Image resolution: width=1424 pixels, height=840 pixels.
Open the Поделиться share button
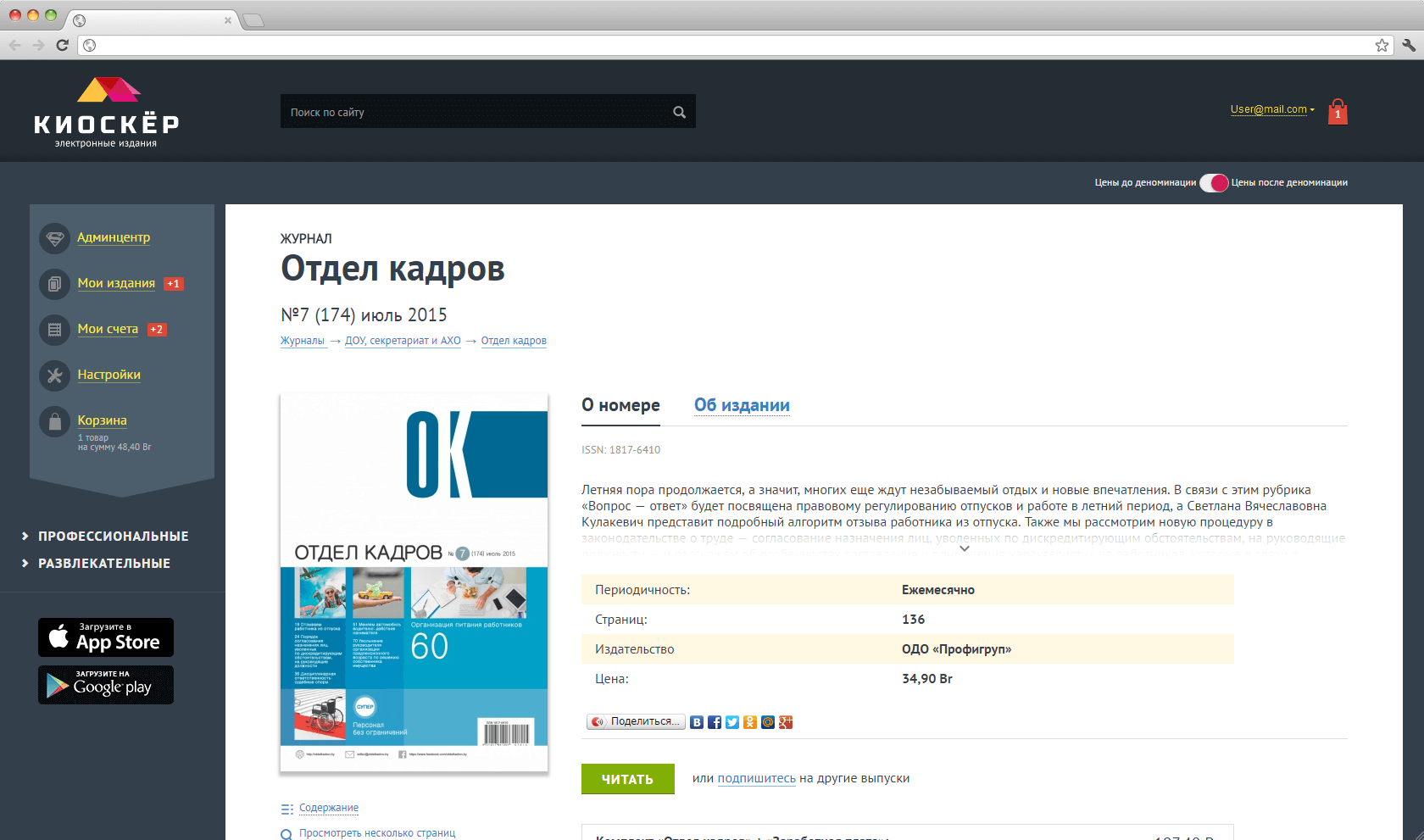point(636,722)
